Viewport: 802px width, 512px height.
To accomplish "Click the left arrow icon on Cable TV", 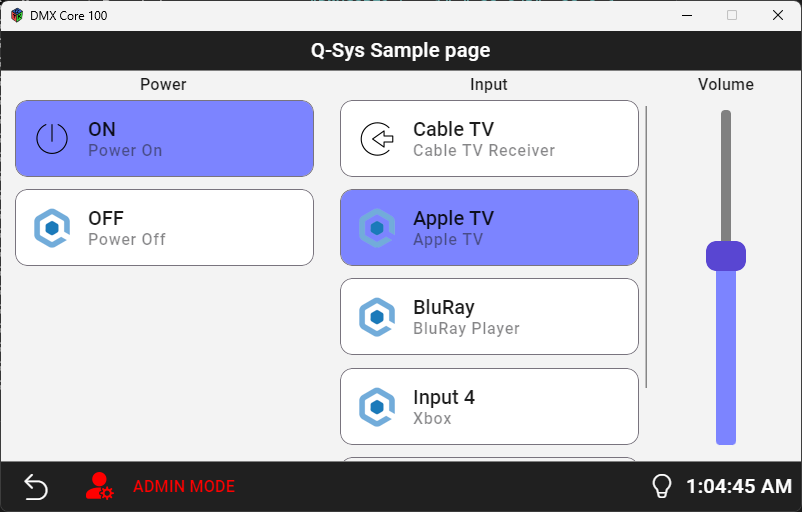I will point(377,139).
